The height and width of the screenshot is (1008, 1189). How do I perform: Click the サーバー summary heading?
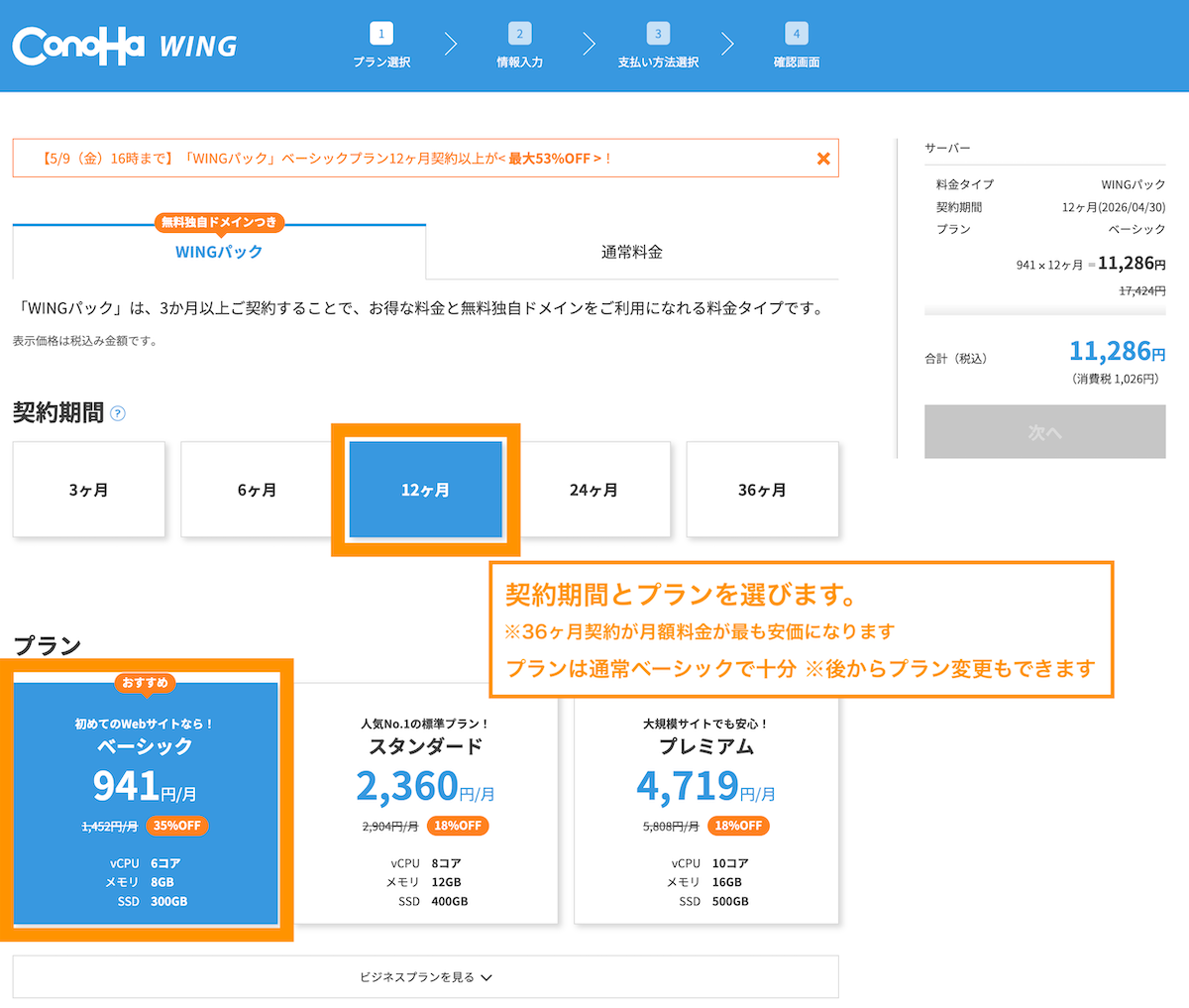point(948,148)
